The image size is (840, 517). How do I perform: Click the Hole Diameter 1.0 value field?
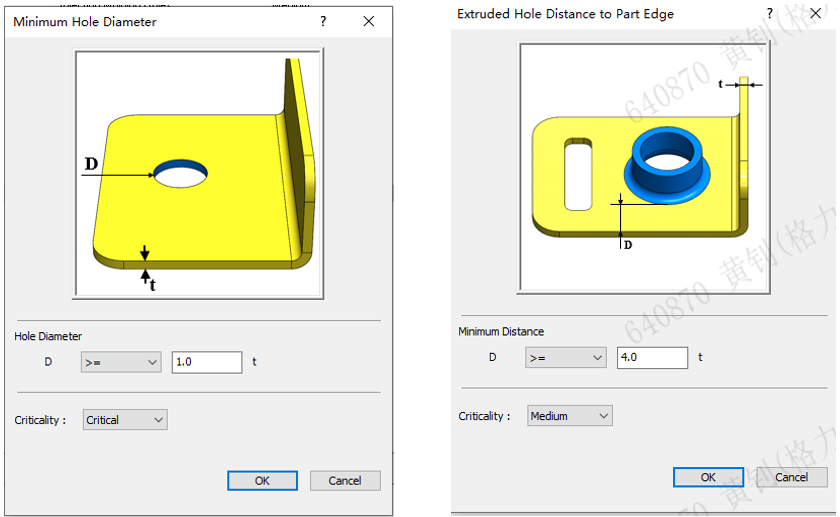click(x=207, y=362)
